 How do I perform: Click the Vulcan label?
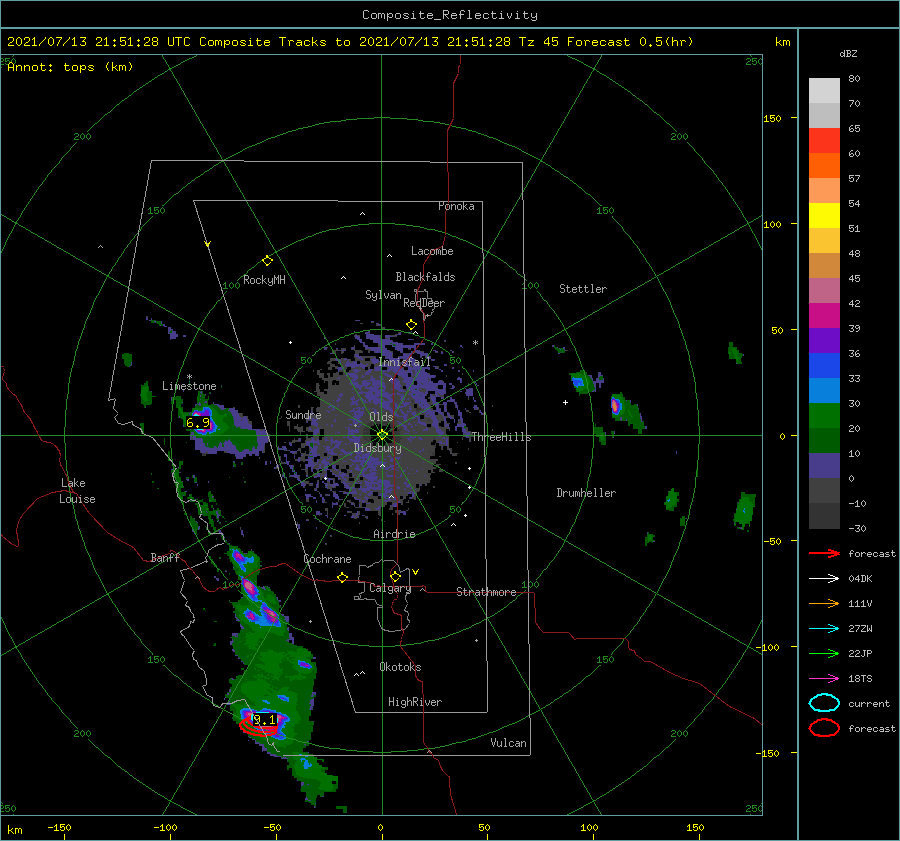[x=509, y=743]
